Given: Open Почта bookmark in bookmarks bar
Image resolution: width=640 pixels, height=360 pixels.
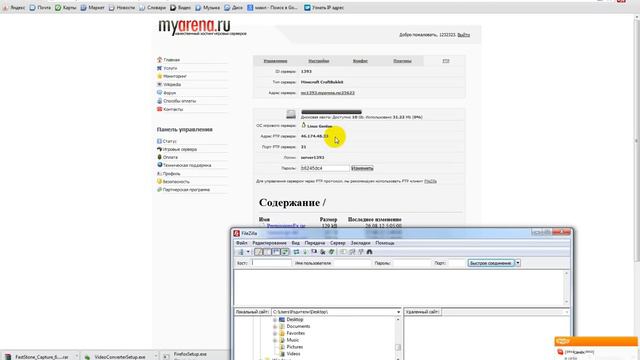Looking at the screenshot, I should click(40, 8).
